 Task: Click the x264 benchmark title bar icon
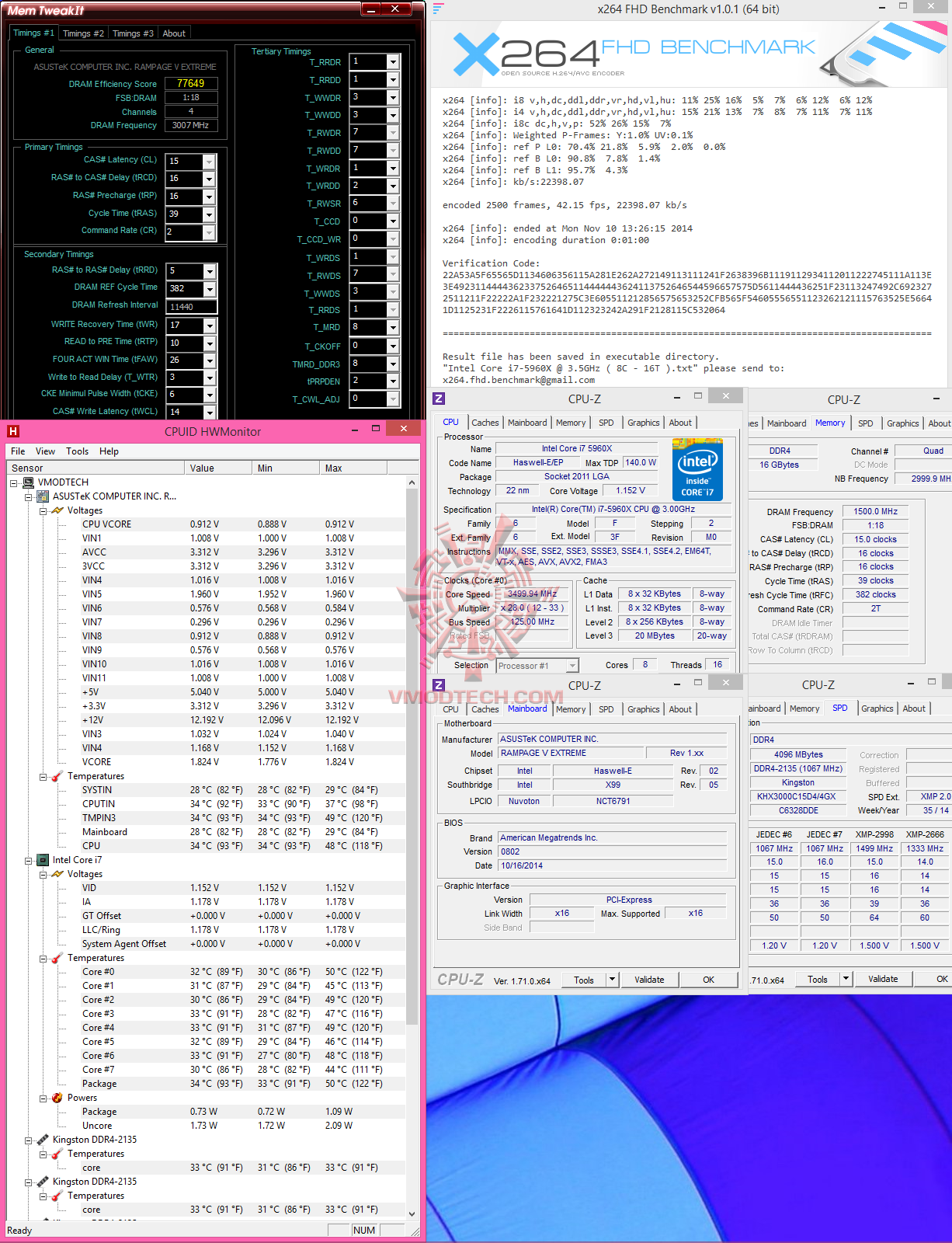coord(439,9)
